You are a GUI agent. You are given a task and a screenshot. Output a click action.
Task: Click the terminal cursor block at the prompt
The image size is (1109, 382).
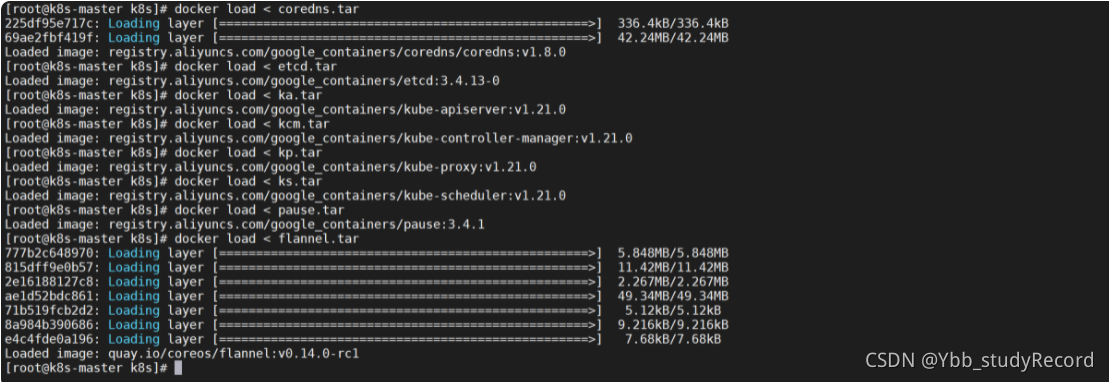178,368
